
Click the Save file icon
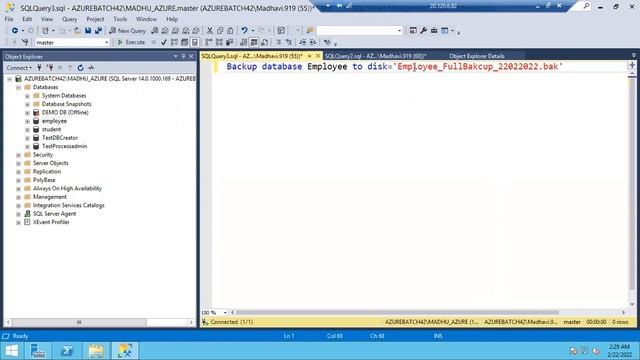88,31
